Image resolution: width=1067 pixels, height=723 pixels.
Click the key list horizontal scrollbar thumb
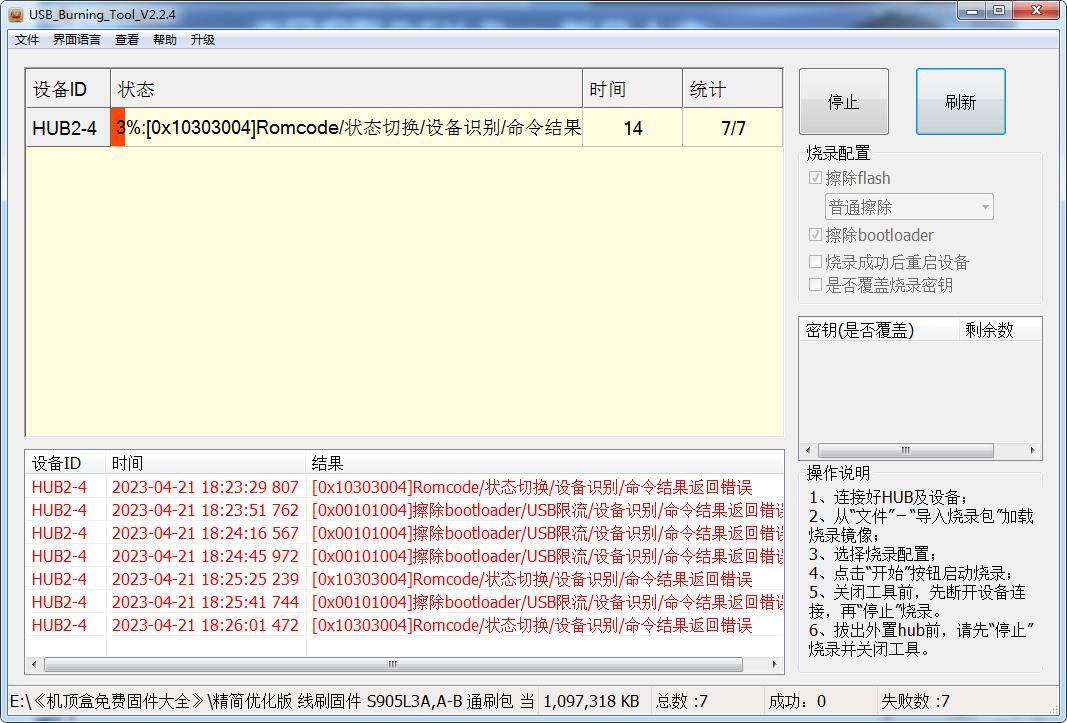906,450
